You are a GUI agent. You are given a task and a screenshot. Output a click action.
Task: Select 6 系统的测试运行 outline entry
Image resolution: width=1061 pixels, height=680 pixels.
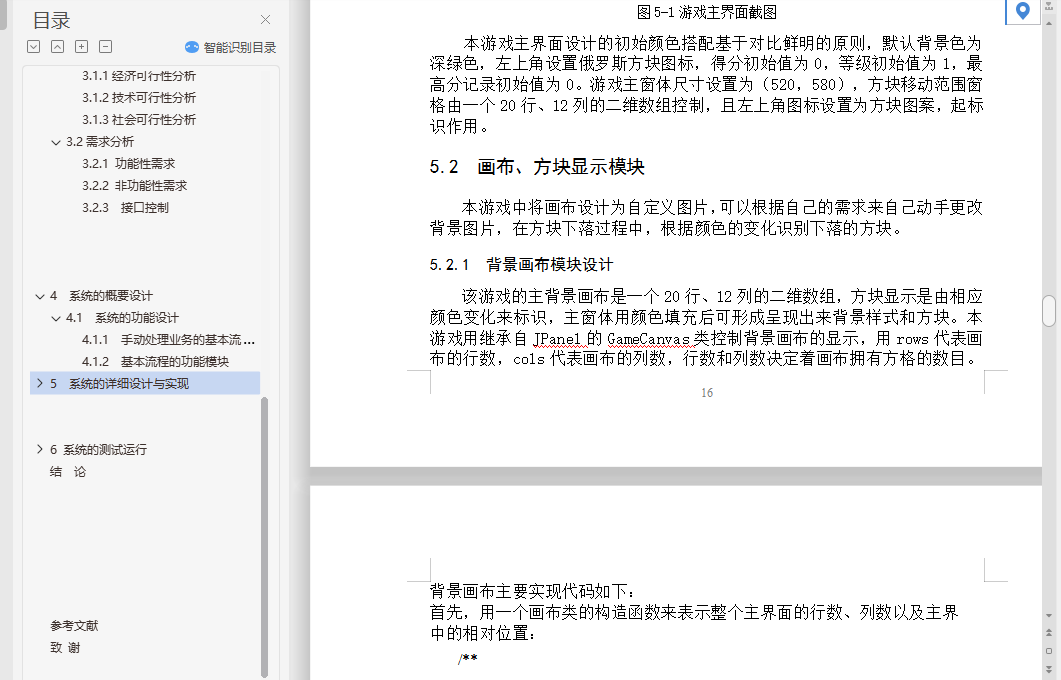point(98,449)
